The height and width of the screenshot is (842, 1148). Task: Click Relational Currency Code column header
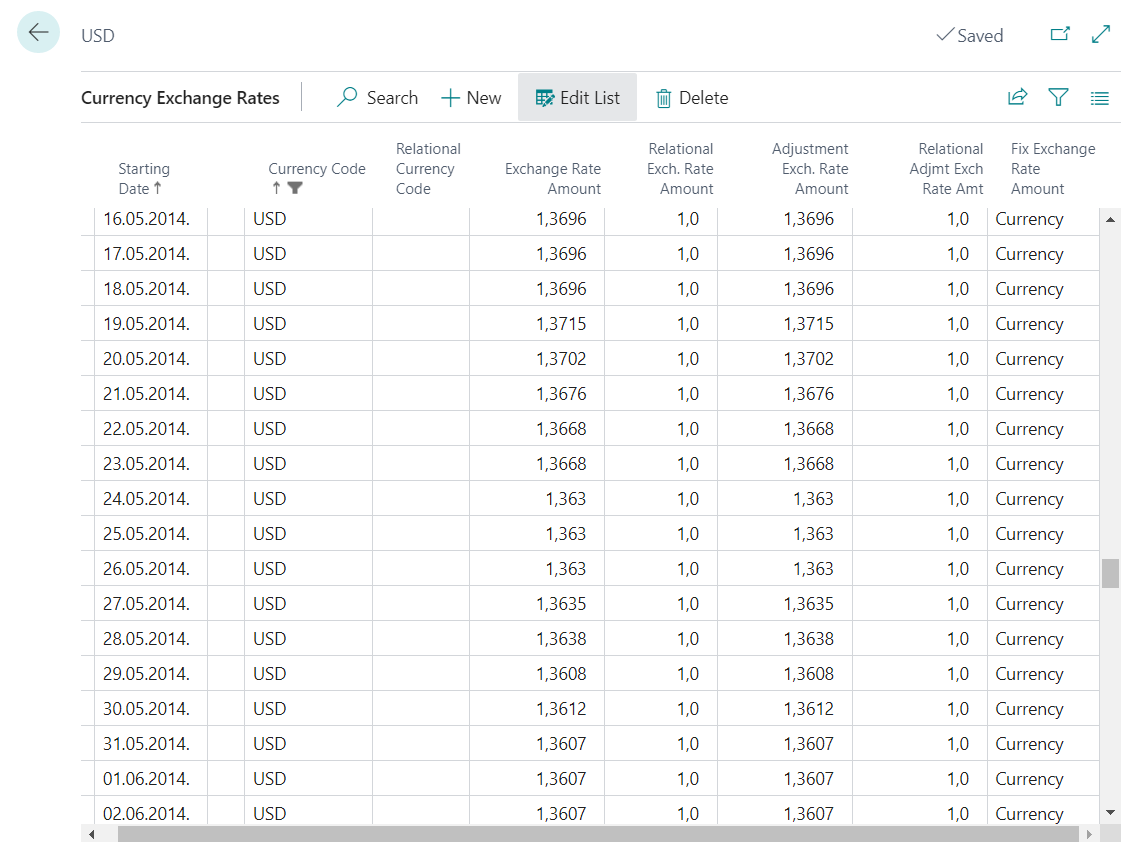click(x=427, y=168)
